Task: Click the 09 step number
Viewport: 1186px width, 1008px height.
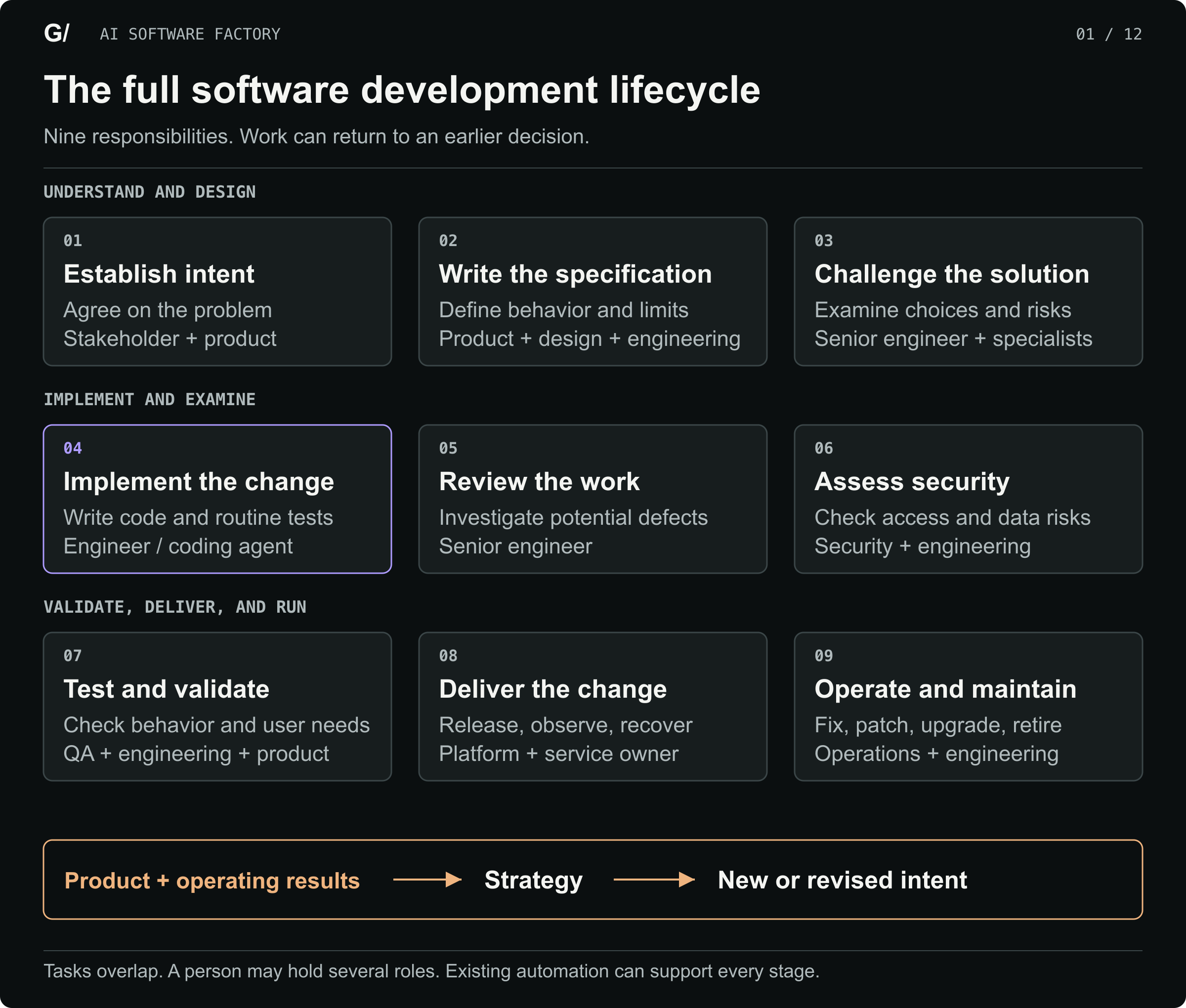Action: [x=824, y=656]
